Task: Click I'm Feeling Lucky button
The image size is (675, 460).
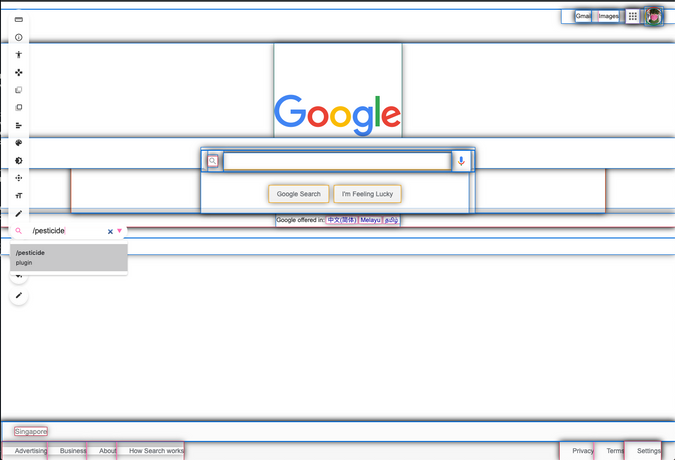Action: (367, 194)
